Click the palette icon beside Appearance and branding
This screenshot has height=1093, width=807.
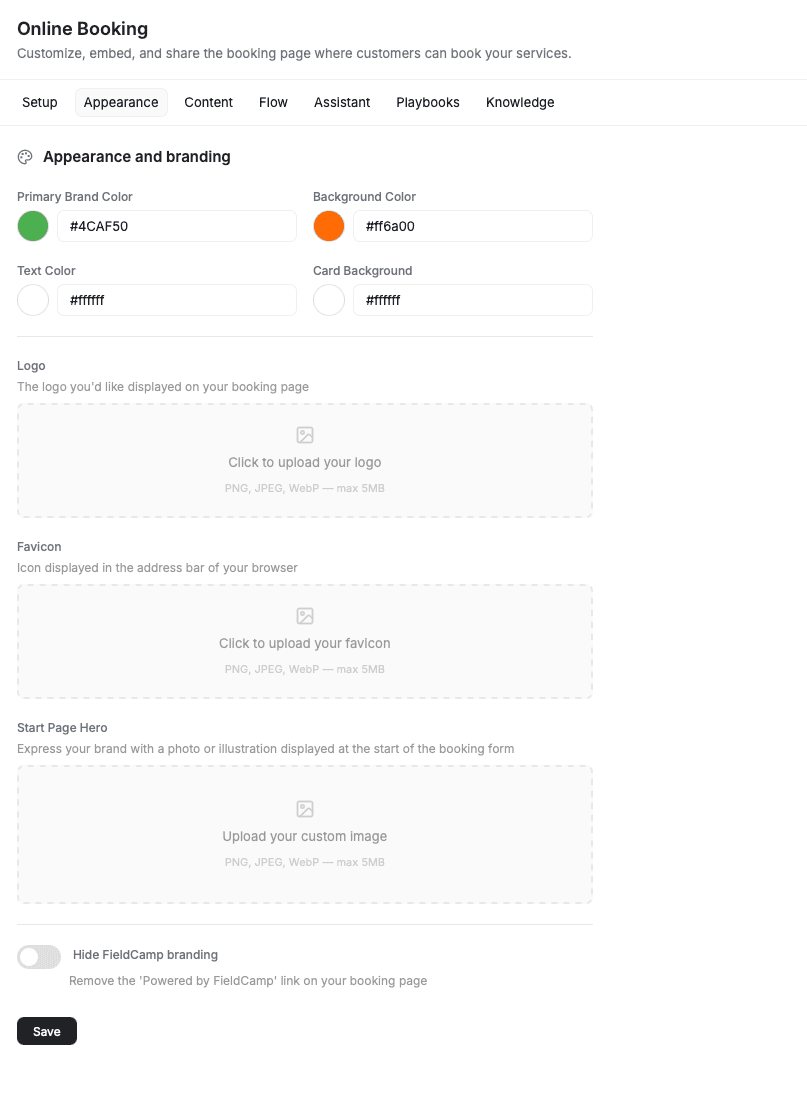pos(24,156)
